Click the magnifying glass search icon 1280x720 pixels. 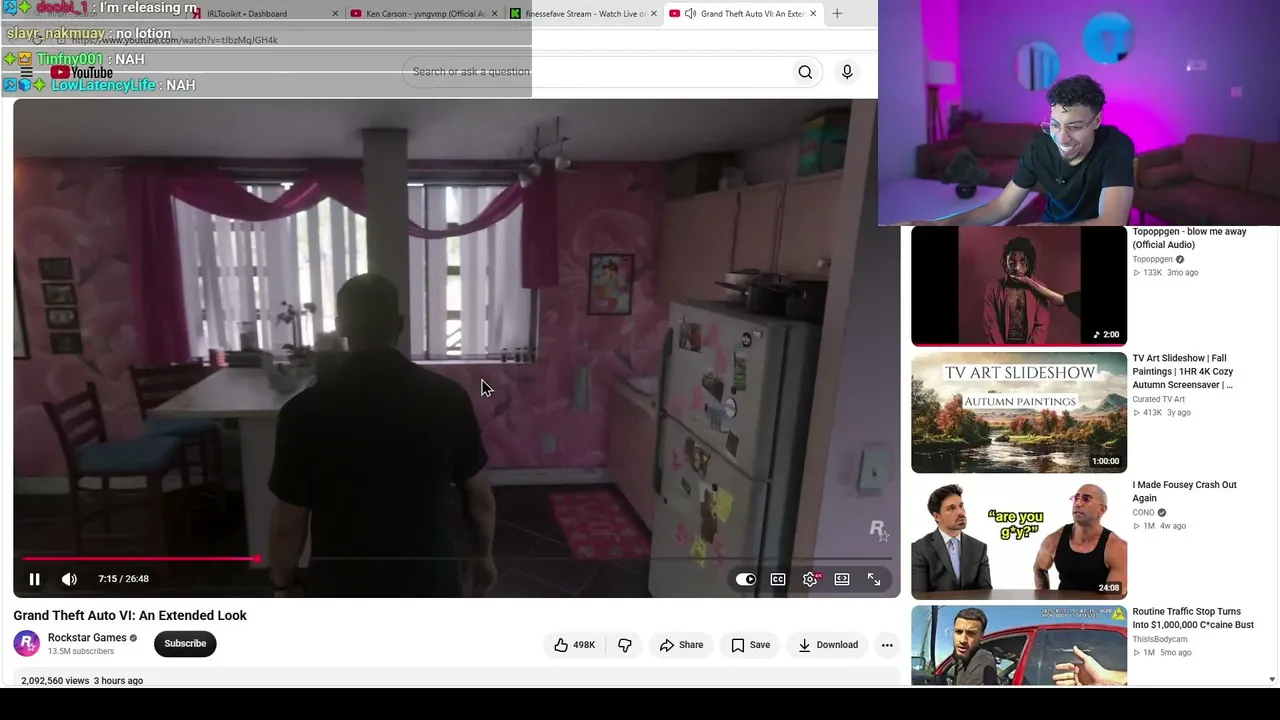[x=805, y=72]
